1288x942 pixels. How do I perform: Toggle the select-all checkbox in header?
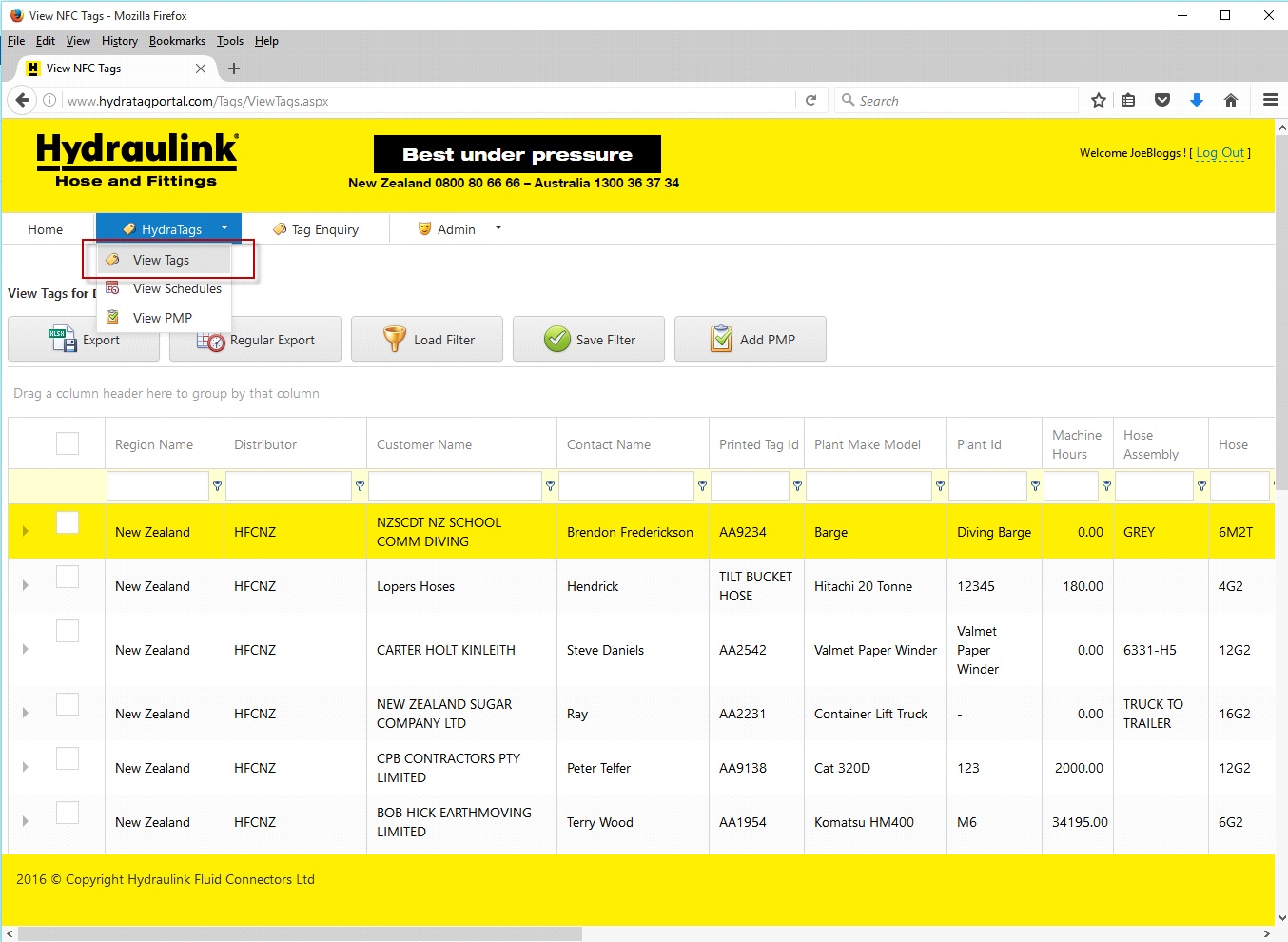(x=68, y=443)
